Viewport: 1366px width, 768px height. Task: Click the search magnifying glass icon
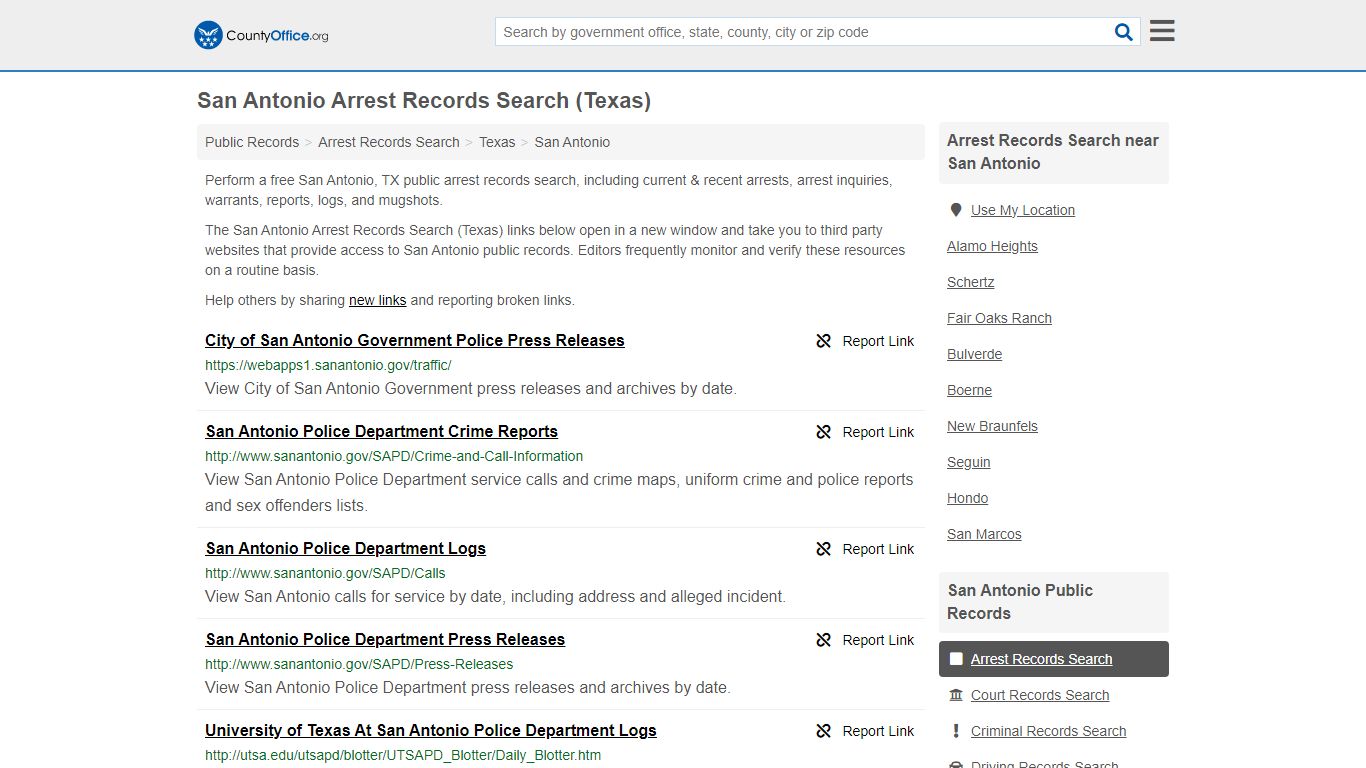point(1123,31)
